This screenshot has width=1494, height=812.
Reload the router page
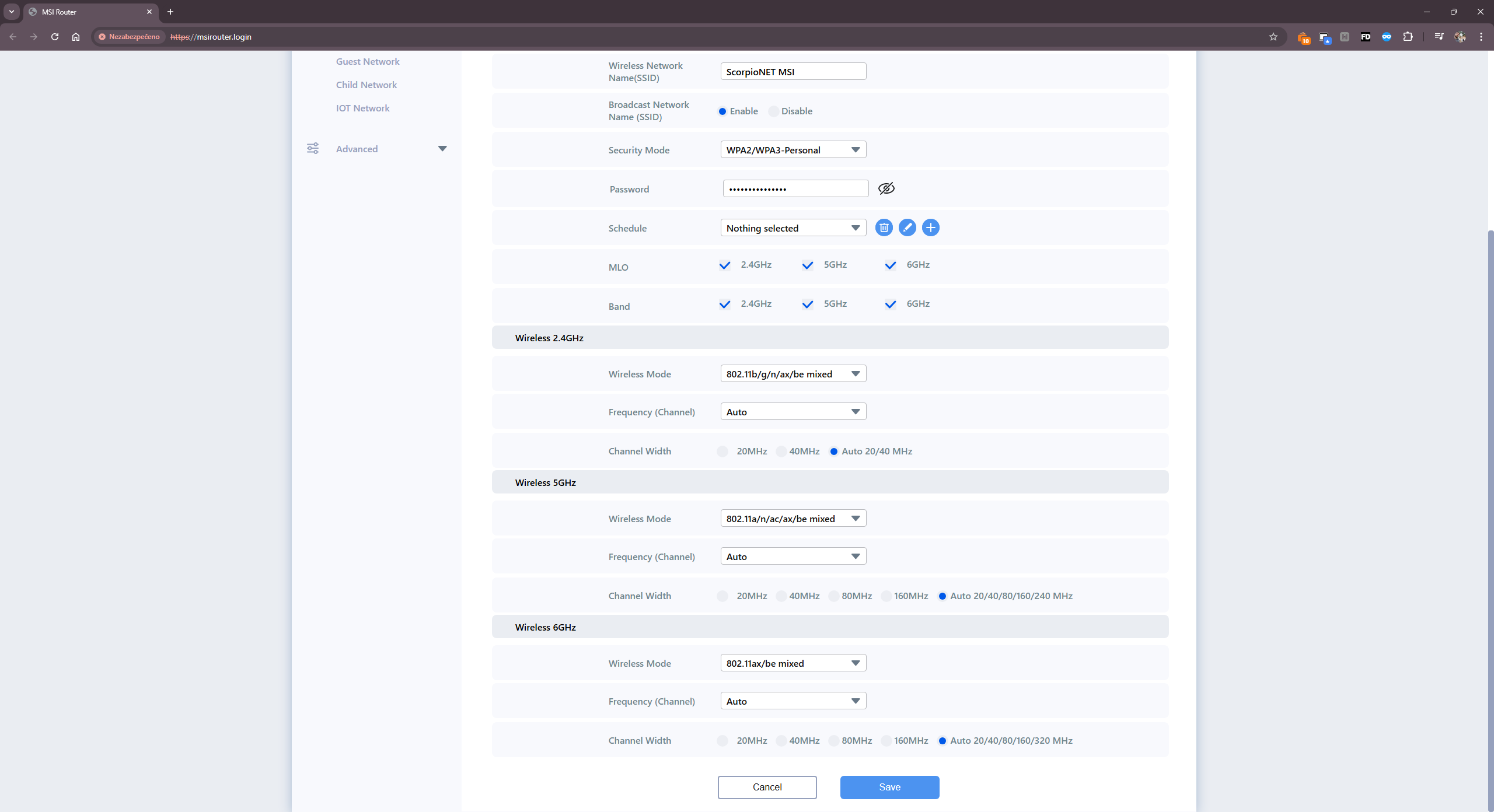tap(55, 37)
